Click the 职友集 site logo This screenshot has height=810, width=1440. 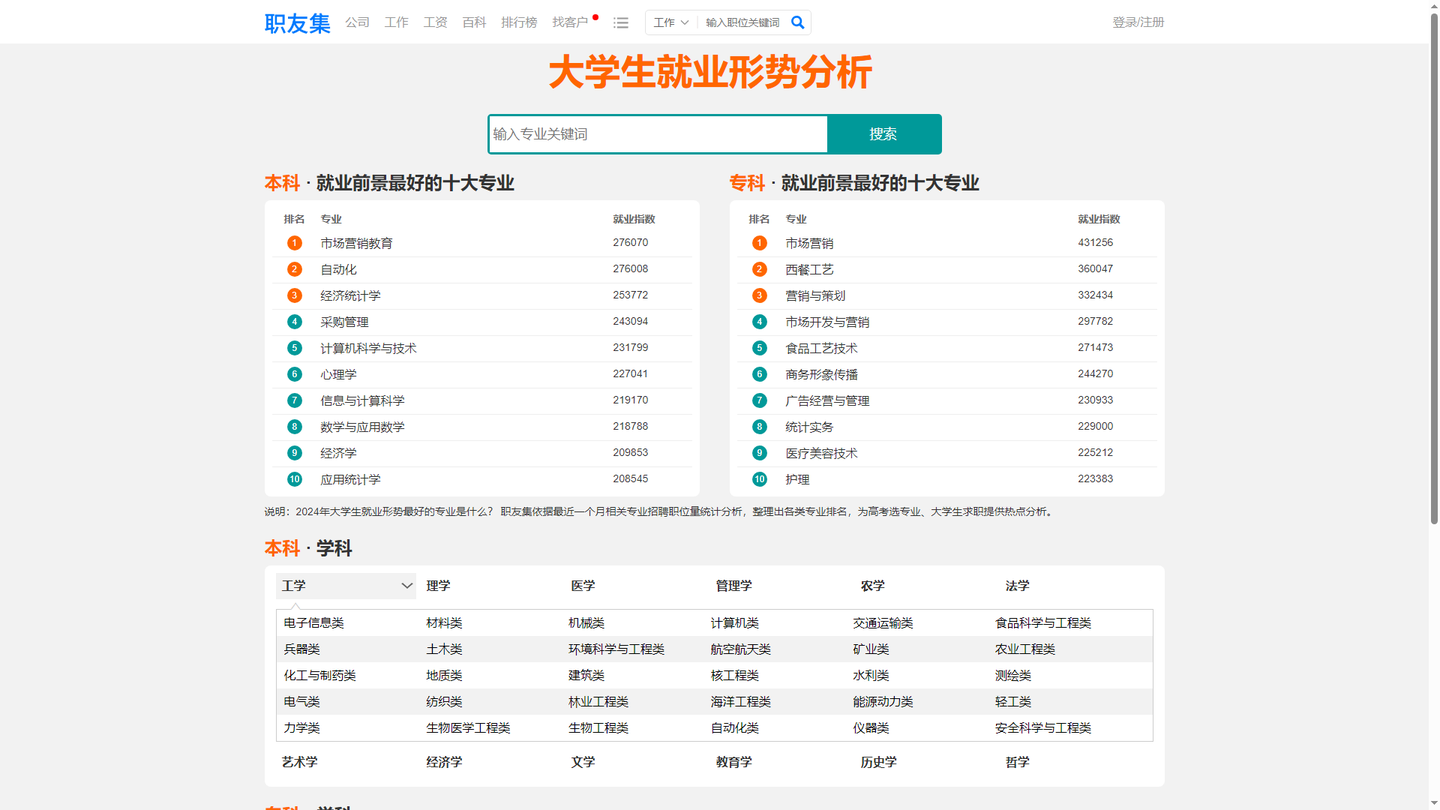(x=297, y=23)
